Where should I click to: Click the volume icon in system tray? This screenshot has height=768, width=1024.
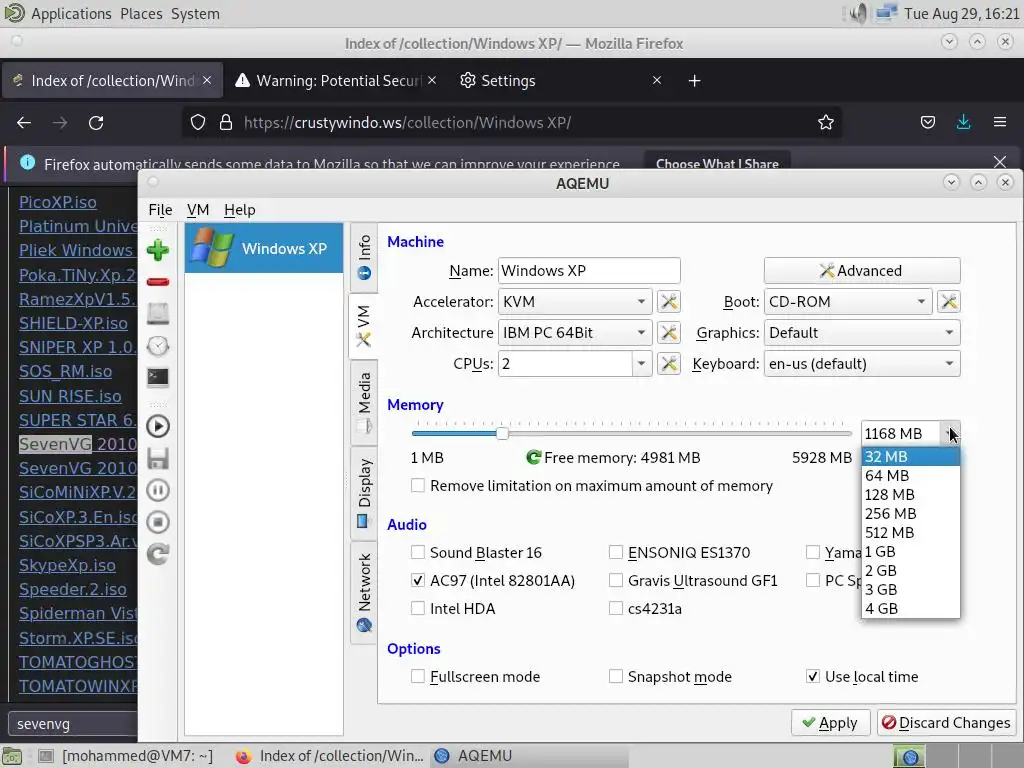click(857, 13)
